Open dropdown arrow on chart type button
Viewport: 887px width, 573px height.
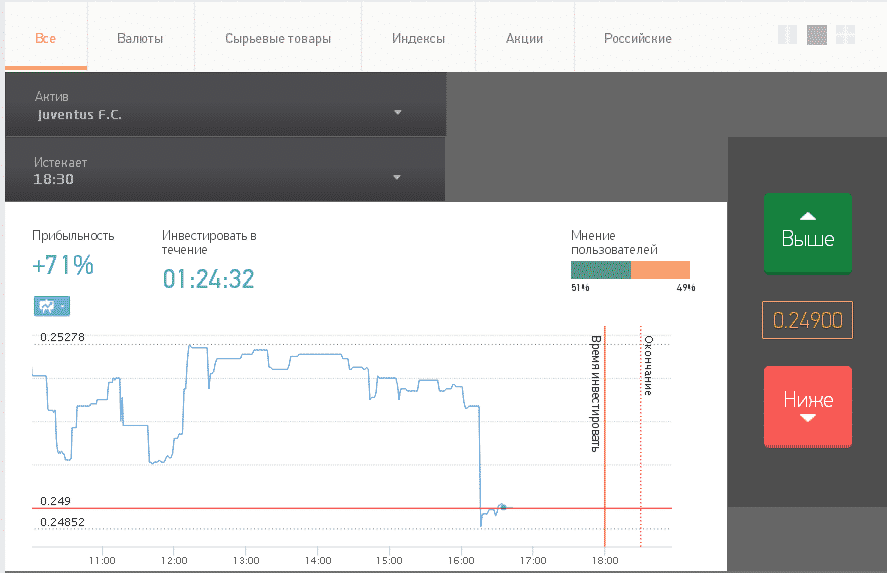click(x=63, y=307)
